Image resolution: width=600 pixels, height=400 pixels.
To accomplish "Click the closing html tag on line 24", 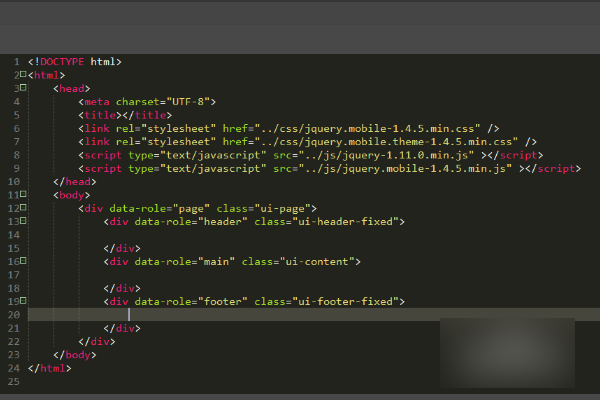I will (50, 368).
